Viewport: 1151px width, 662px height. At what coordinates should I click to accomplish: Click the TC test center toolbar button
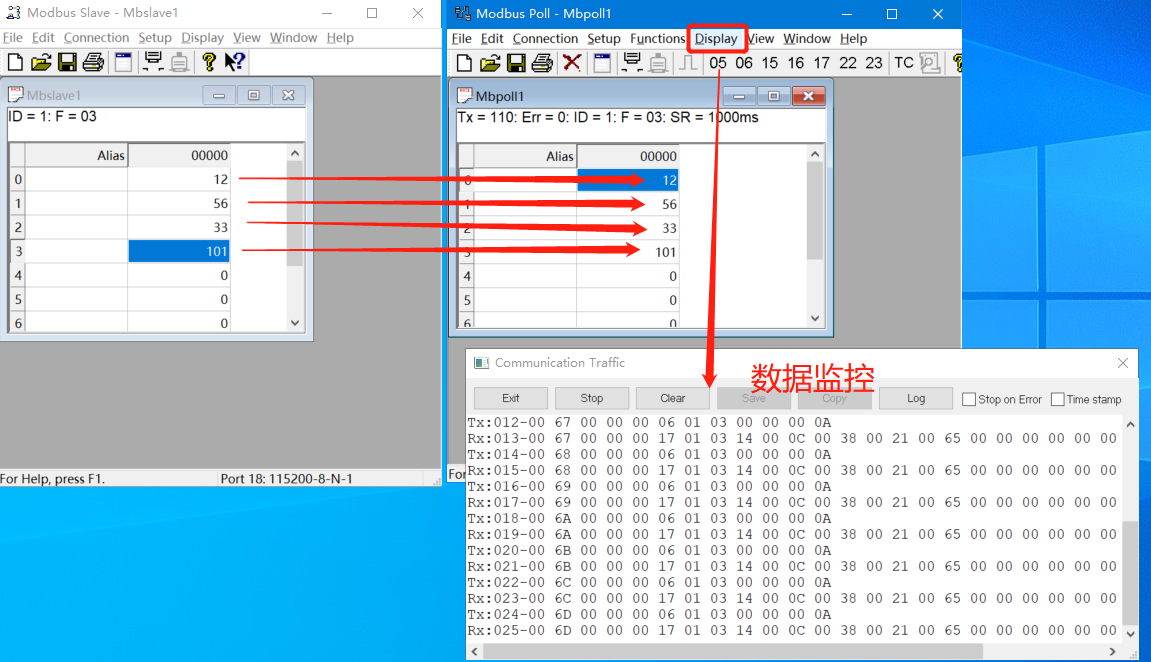point(904,63)
